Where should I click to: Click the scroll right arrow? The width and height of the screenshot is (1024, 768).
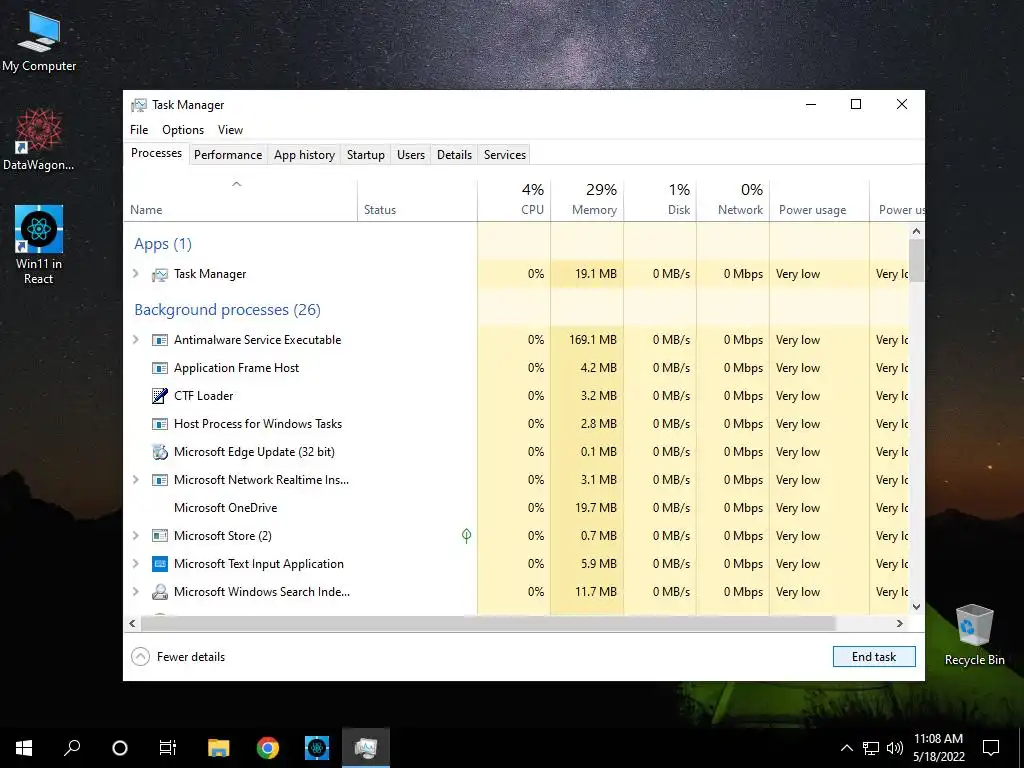pos(900,624)
